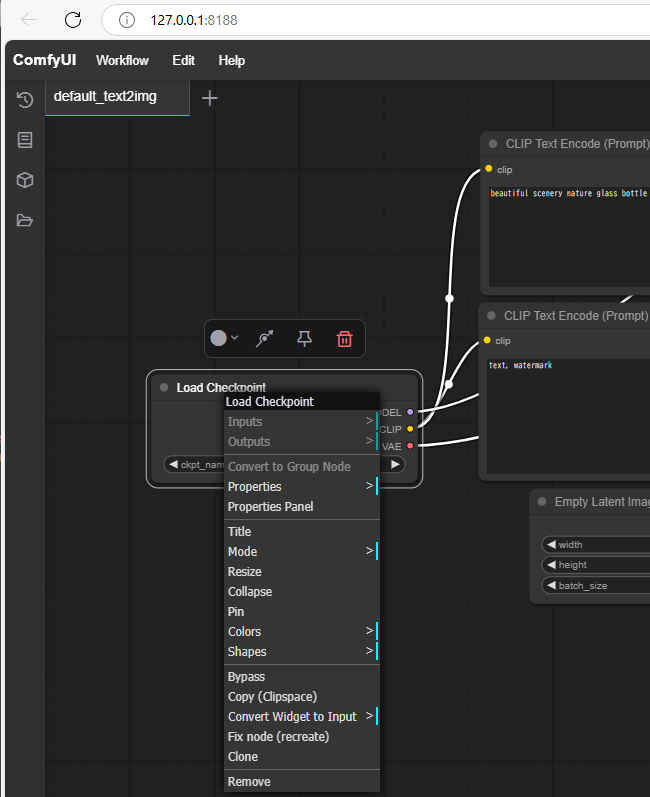Click the bypass icon in node toolbar
Viewport: 650px width, 797px height.
(x=265, y=339)
